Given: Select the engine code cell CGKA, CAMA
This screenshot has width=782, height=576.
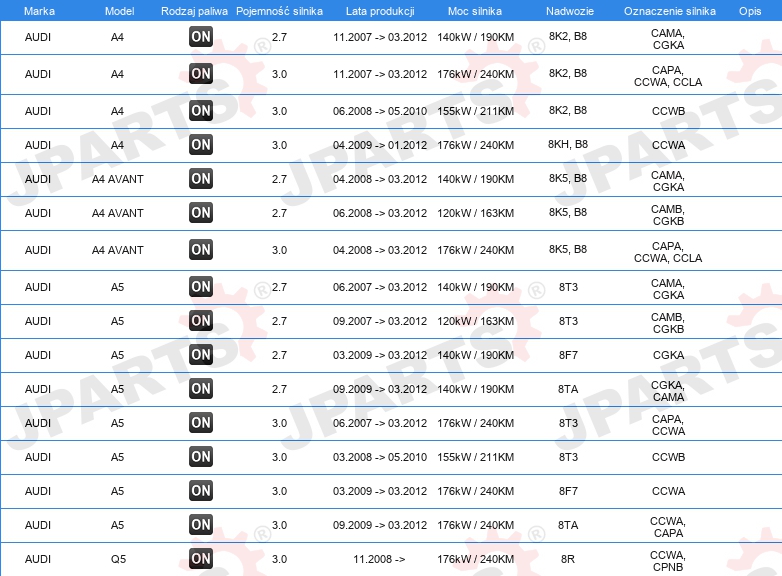Looking at the screenshot, I should point(668,391).
